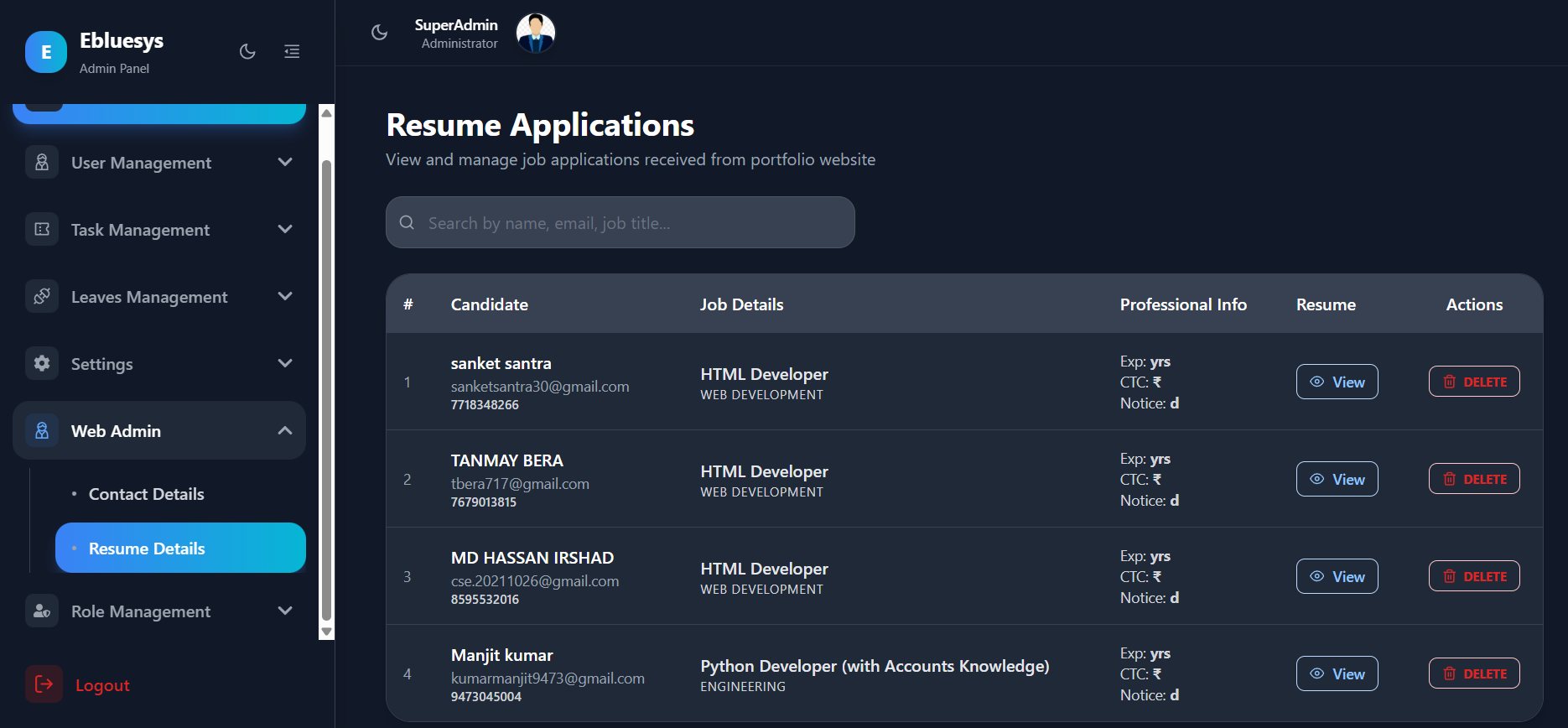Delete the Manjit kumar application
The width and height of the screenshot is (1568, 728).
[x=1474, y=673]
